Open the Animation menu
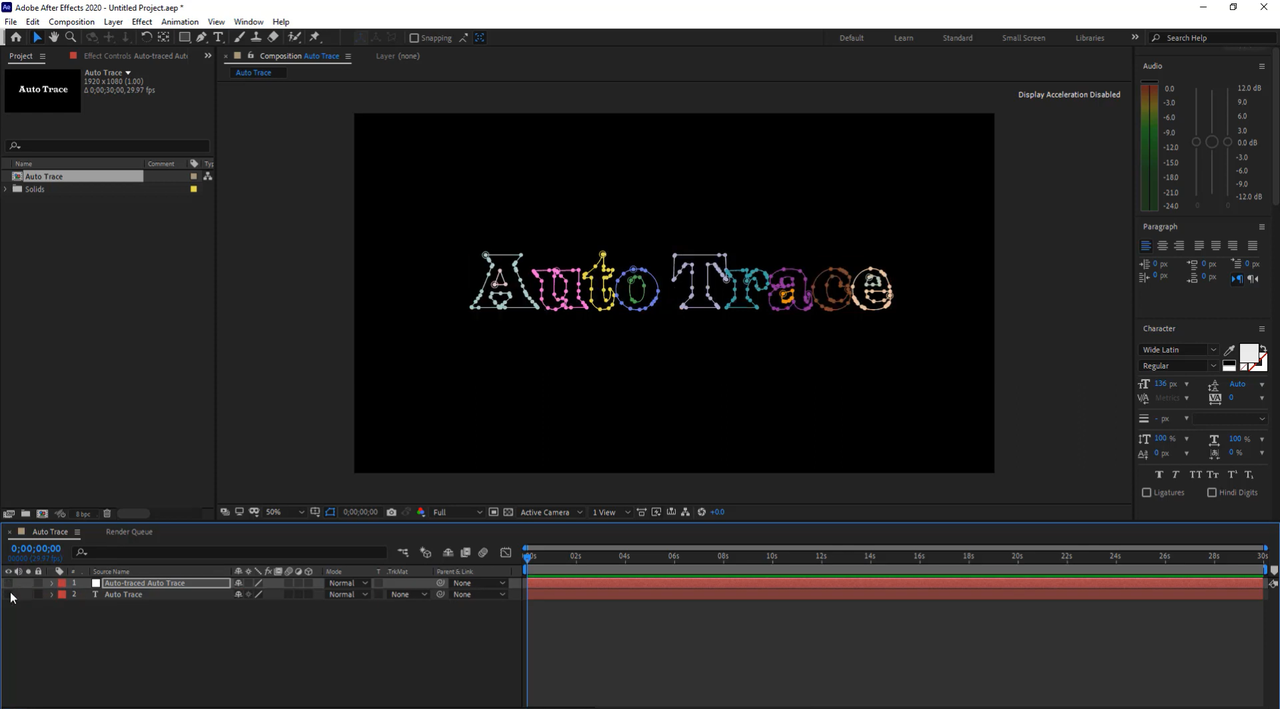The width and height of the screenshot is (1280, 709). point(180,21)
